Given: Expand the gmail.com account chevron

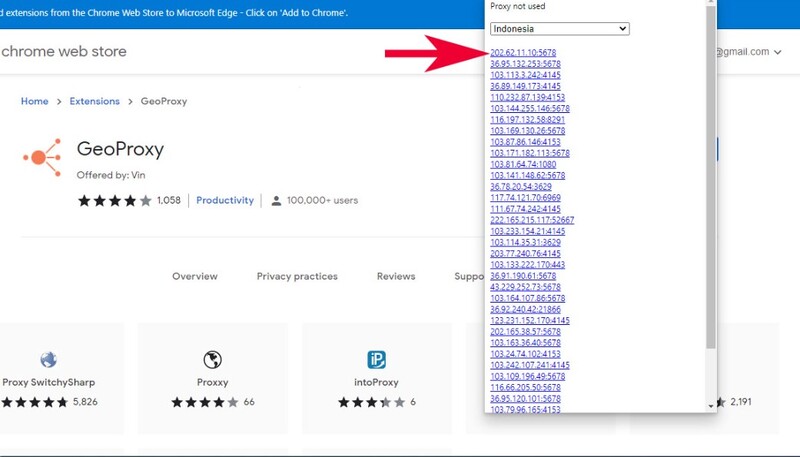Looking at the screenshot, I should pyautogui.click(x=778, y=52).
